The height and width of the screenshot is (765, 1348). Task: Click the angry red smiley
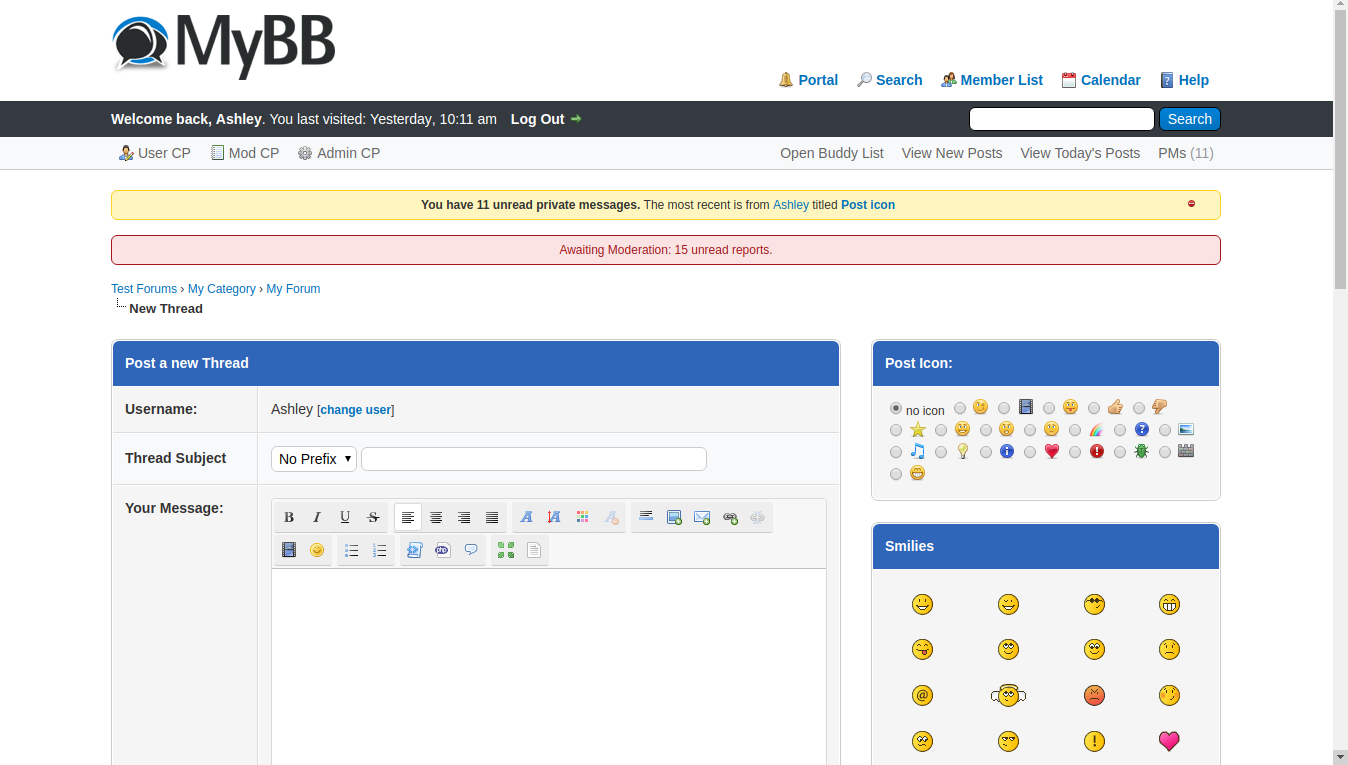click(x=1094, y=695)
